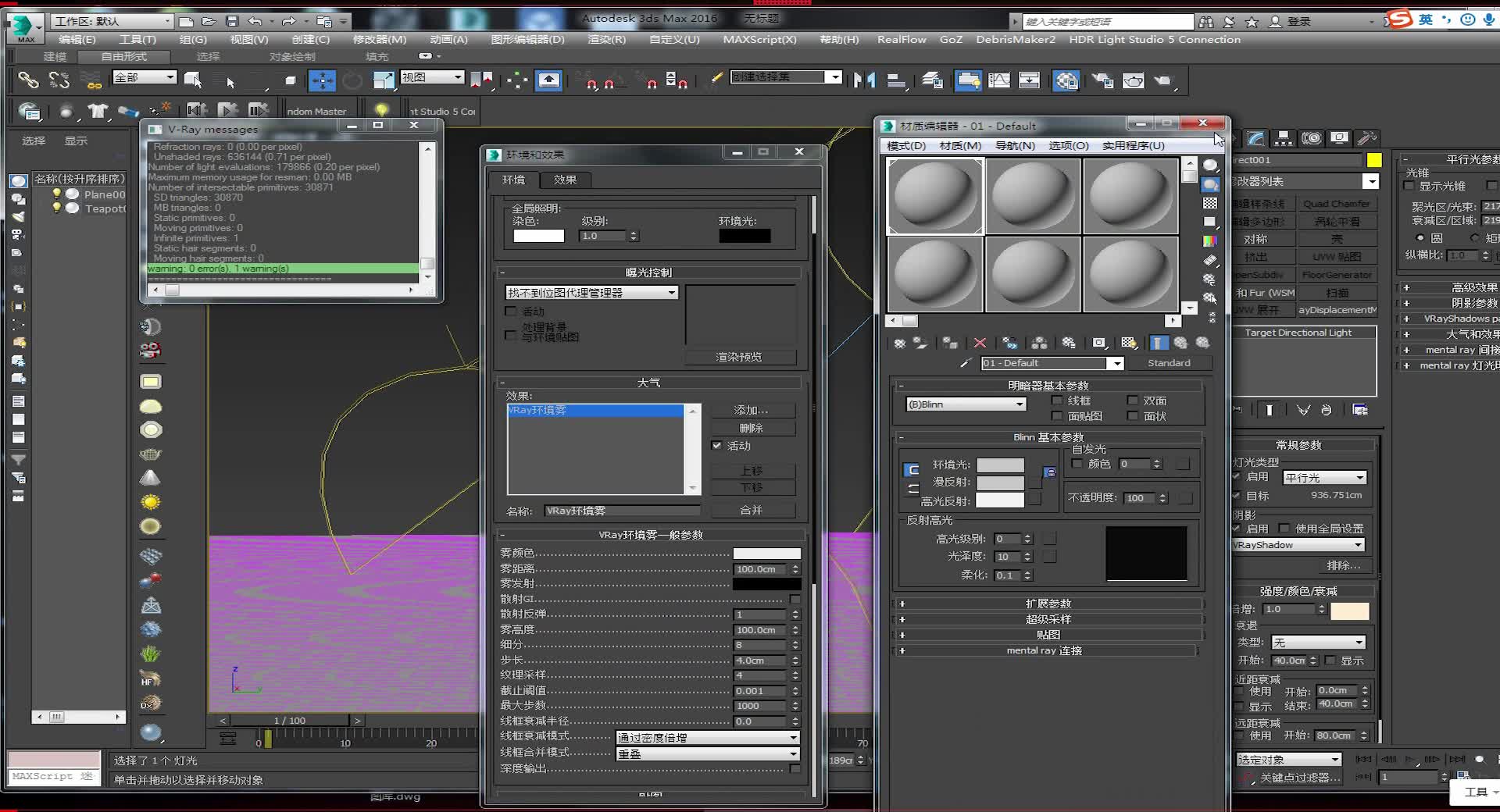
Task: Click 添加... button for atmosphere effects
Action: pos(752,410)
